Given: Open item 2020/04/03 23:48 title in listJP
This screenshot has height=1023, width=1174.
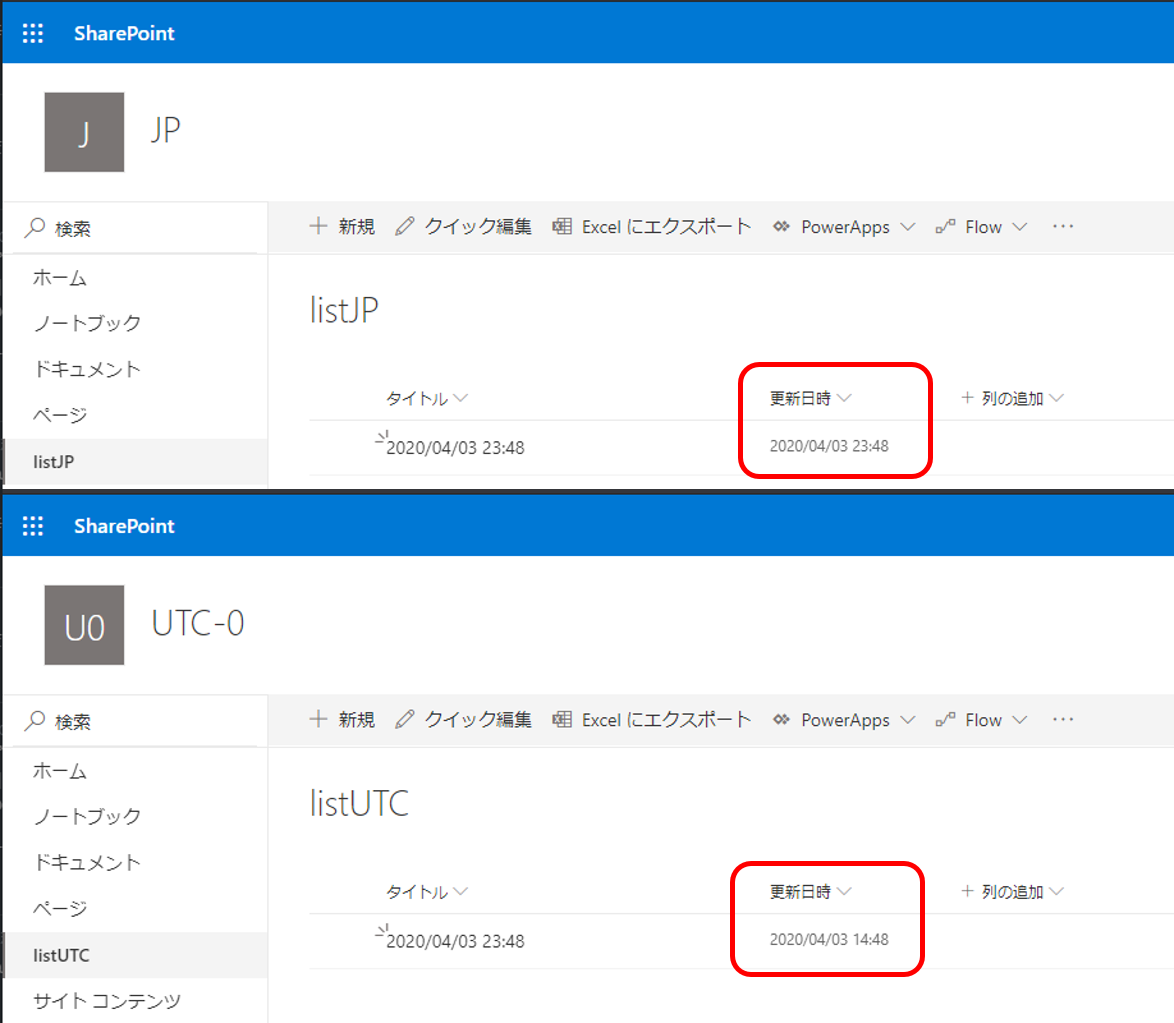Looking at the screenshot, I should pos(455,448).
